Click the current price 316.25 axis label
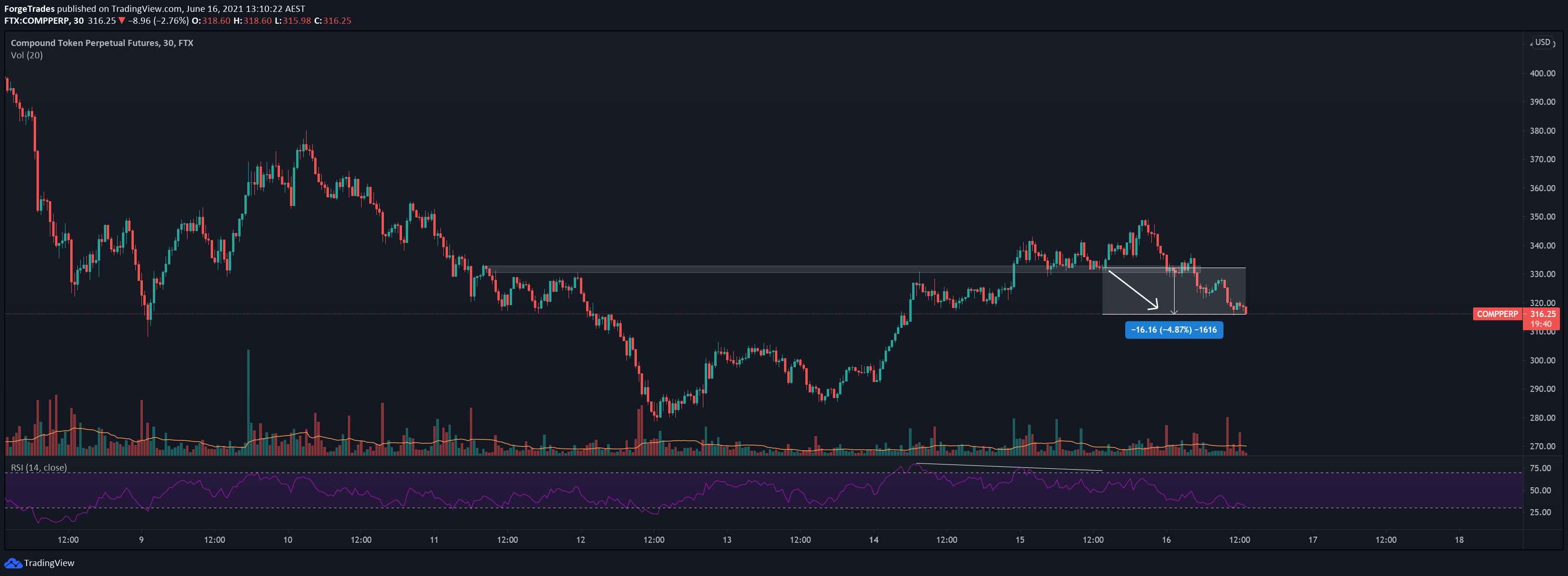Image resolution: width=1568 pixels, height=576 pixels. 1542,314
